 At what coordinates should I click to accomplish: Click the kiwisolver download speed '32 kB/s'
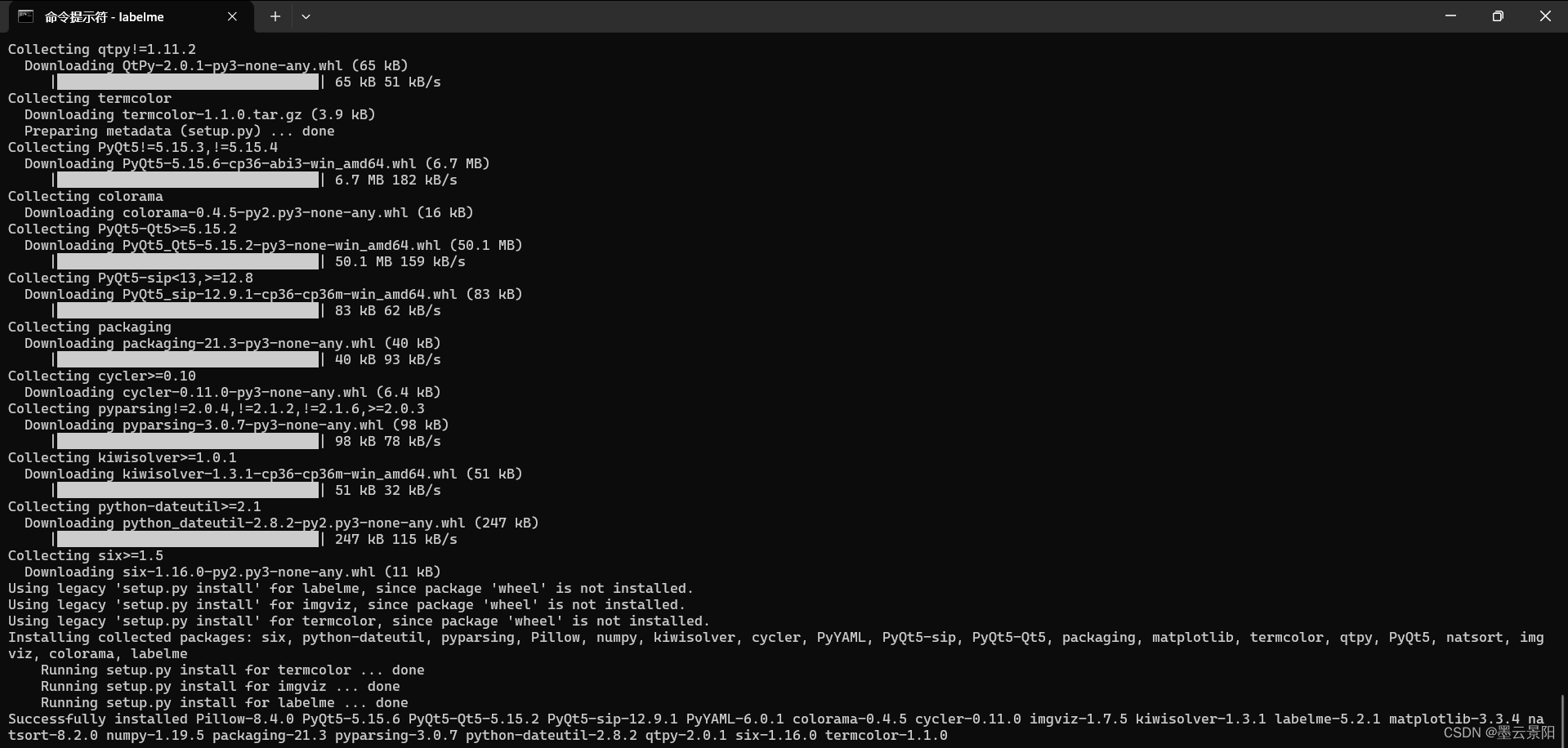[x=415, y=490]
